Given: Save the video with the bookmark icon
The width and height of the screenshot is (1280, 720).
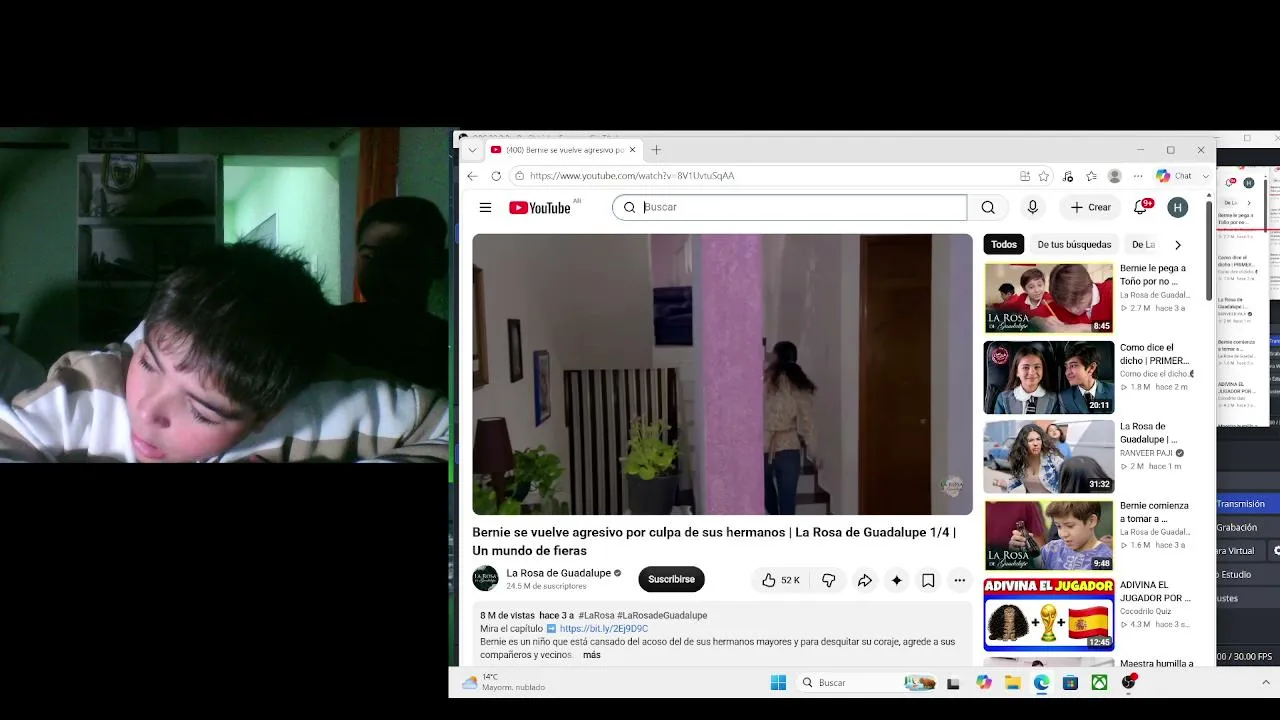Looking at the screenshot, I should pos(928,580).
